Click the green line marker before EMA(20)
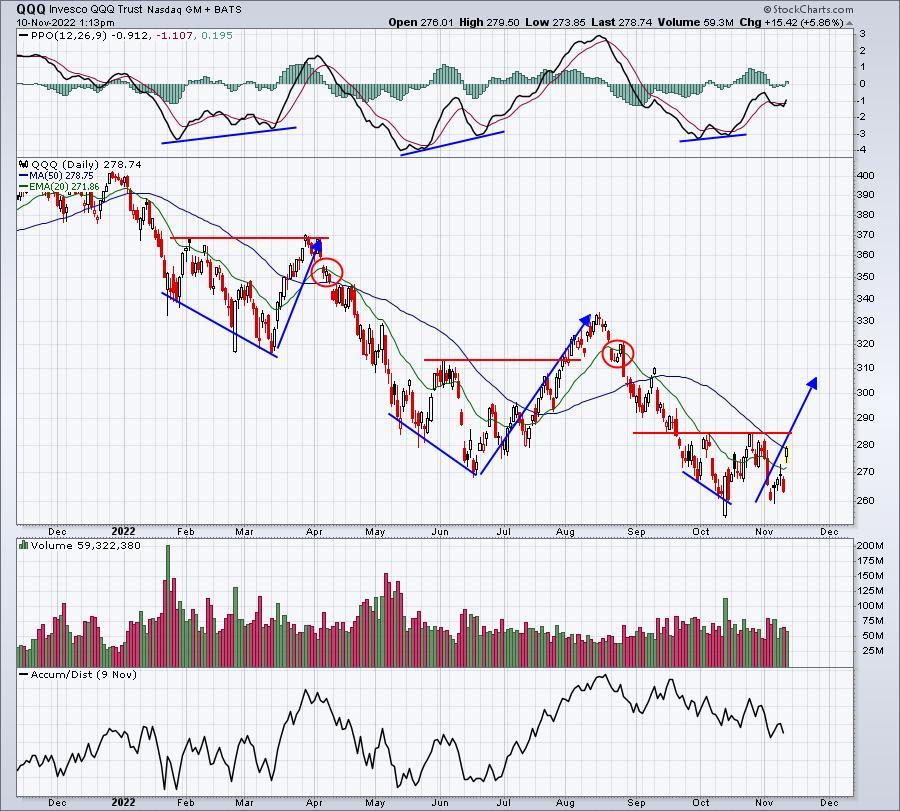 [x=24, y=187]
